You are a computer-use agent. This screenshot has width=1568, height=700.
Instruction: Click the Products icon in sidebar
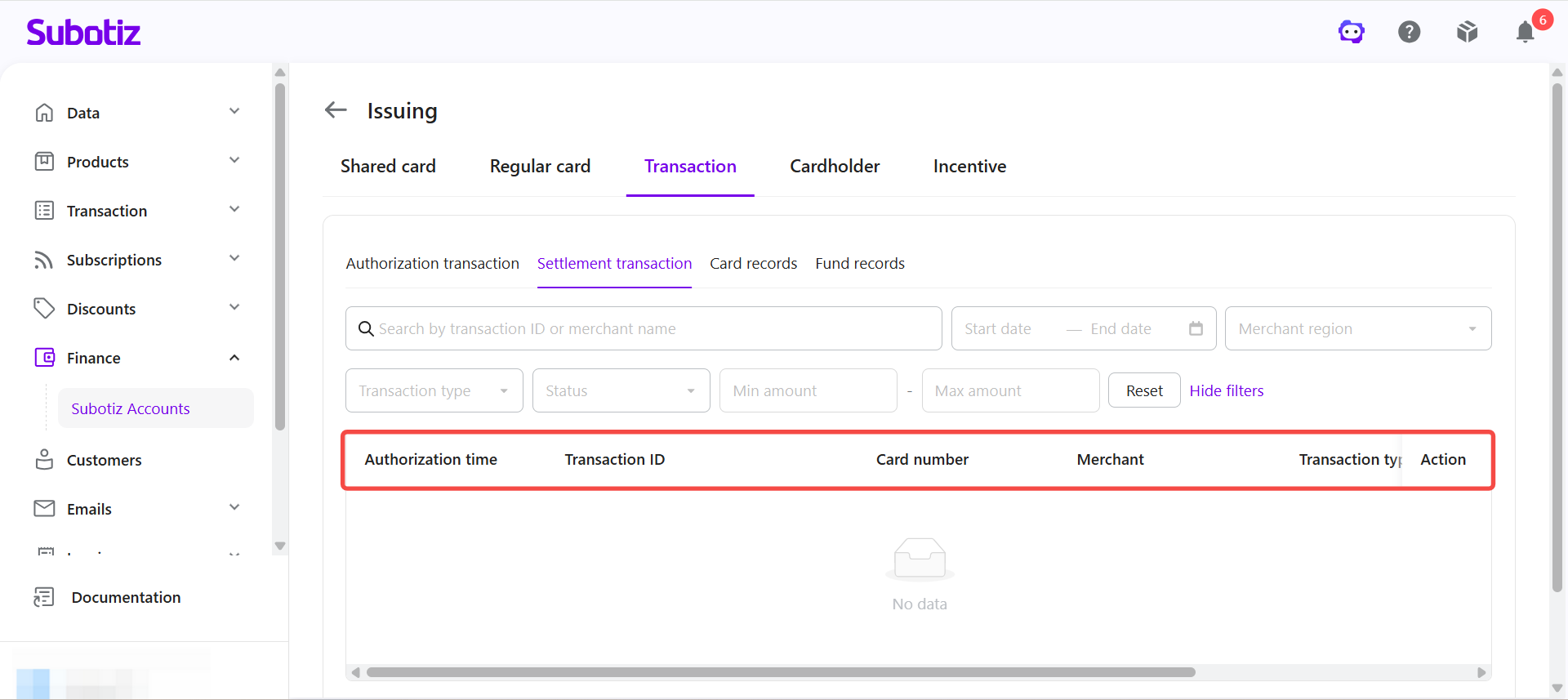44,162
